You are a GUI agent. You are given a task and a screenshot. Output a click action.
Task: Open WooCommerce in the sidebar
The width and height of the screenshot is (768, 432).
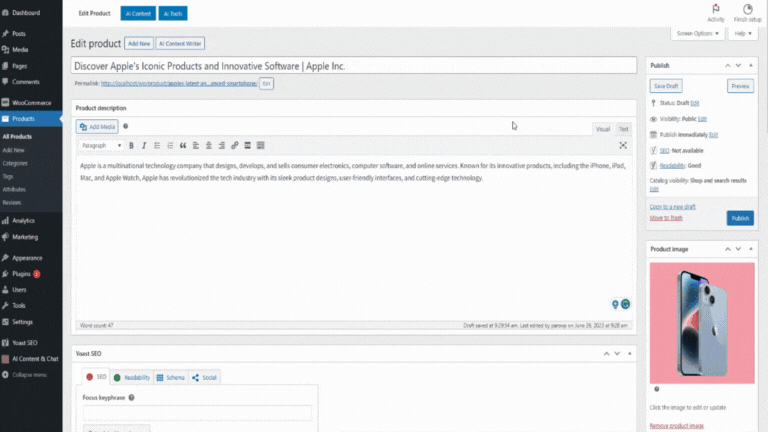[x=31, y=103]
